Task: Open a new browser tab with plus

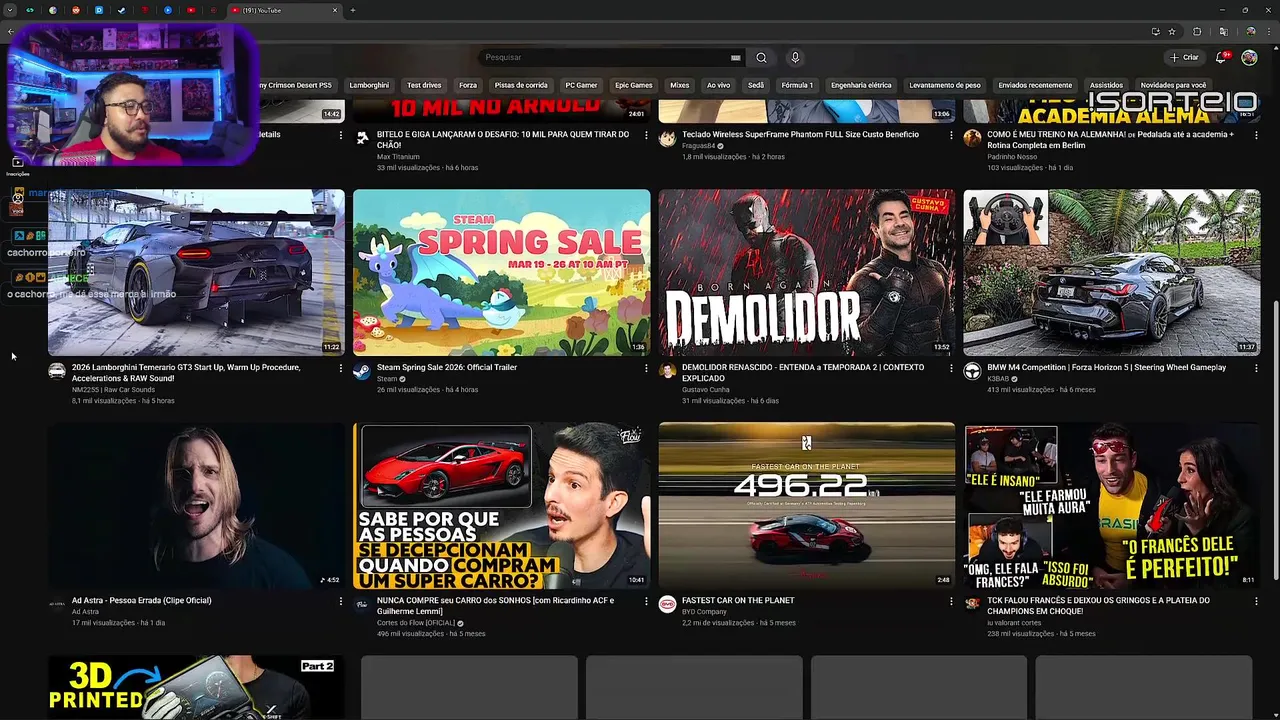Action: point(352,10)
